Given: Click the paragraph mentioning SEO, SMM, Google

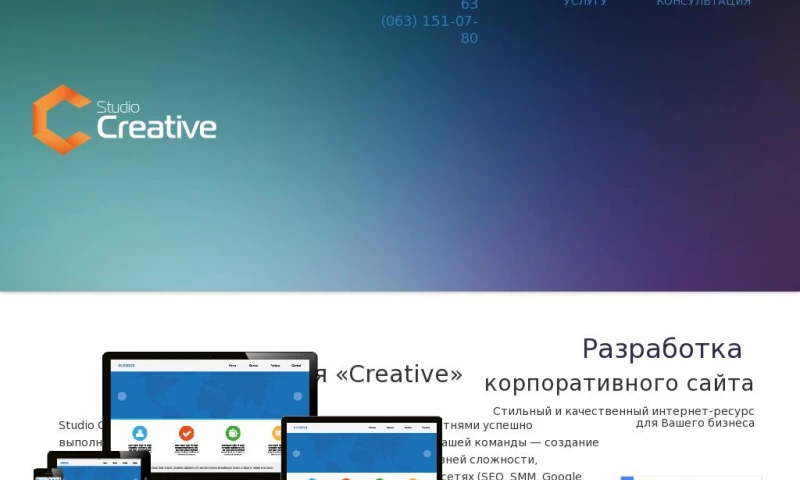Looking at the screenshot, I should point(512,475).
